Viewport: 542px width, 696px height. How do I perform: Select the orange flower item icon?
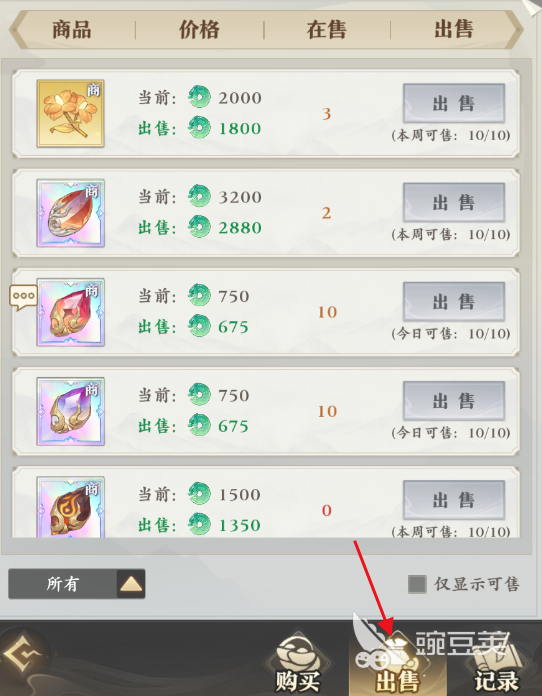(x=71, y=114)
